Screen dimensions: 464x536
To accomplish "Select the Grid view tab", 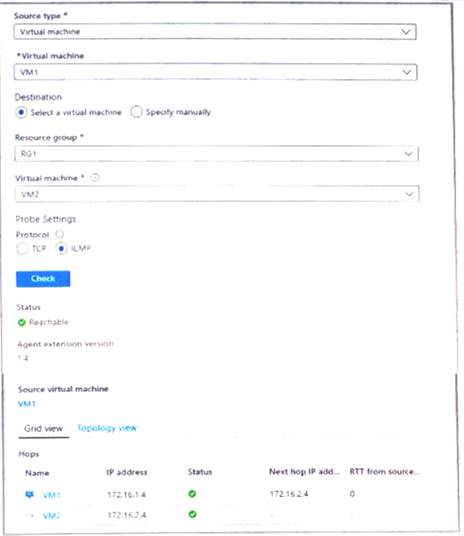I will (43, 428).
